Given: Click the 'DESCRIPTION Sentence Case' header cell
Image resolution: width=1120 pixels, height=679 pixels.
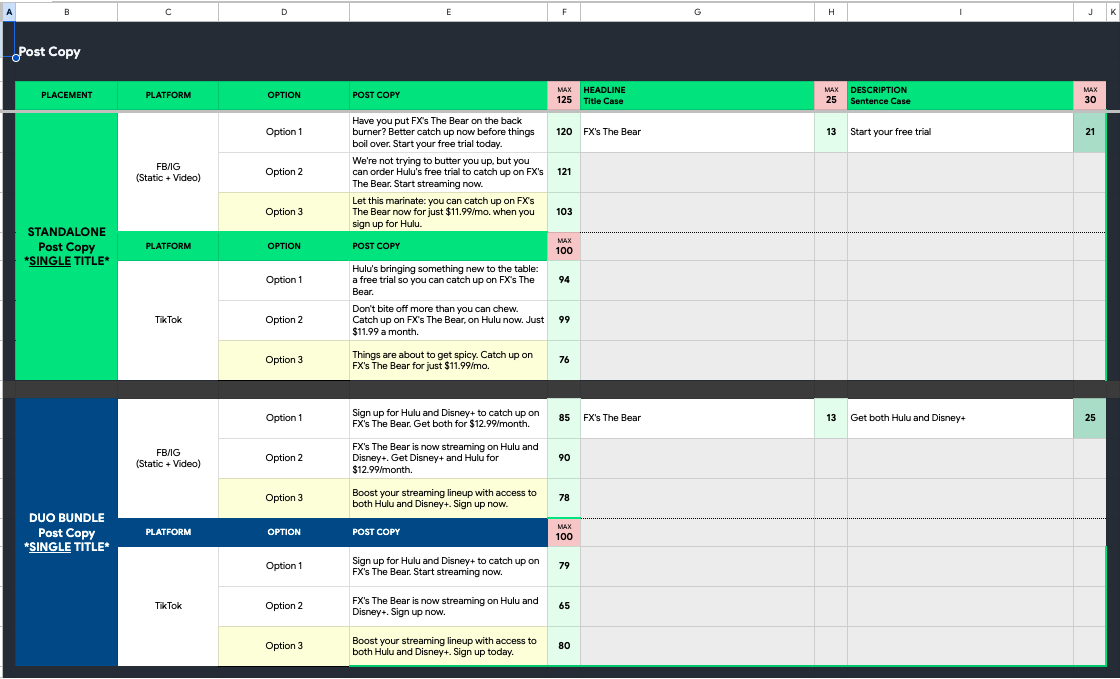Looking at the screenshot, I should 960,96.
